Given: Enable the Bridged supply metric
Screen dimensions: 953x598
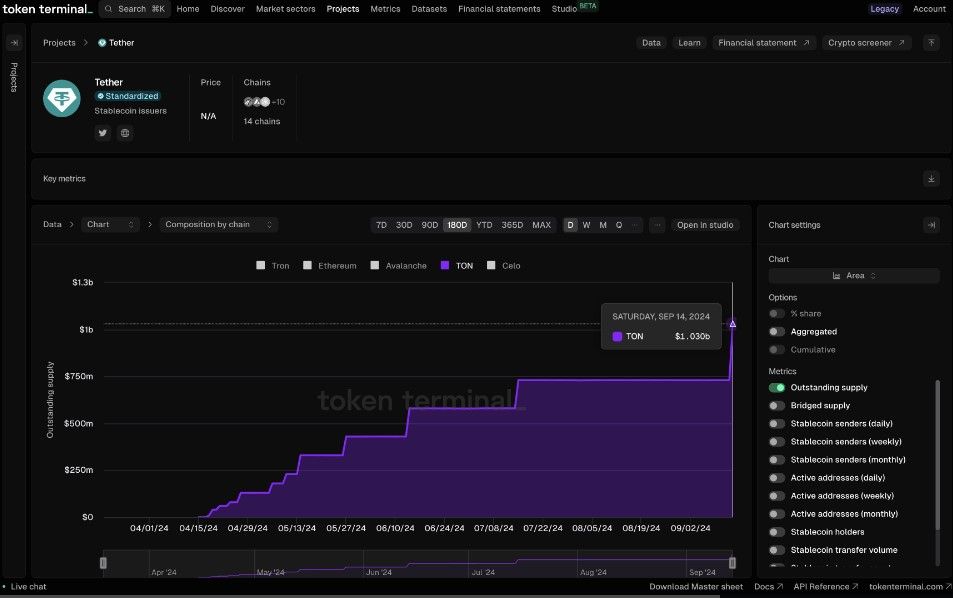Looking at the screenshot, I should [776, 405].
